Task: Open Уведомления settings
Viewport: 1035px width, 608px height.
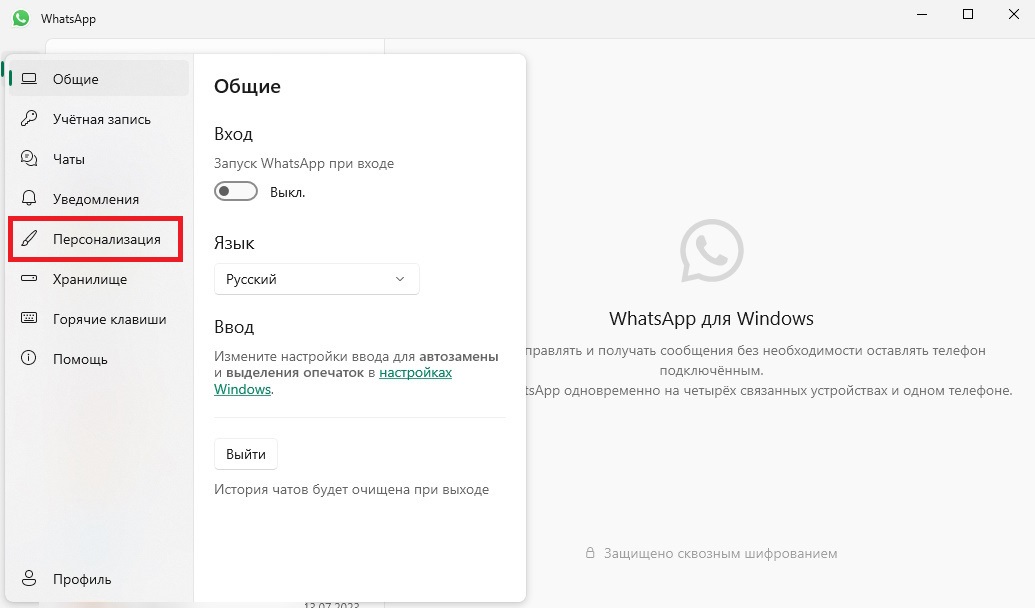Action: pyautogui.click(x=99, y=199)
